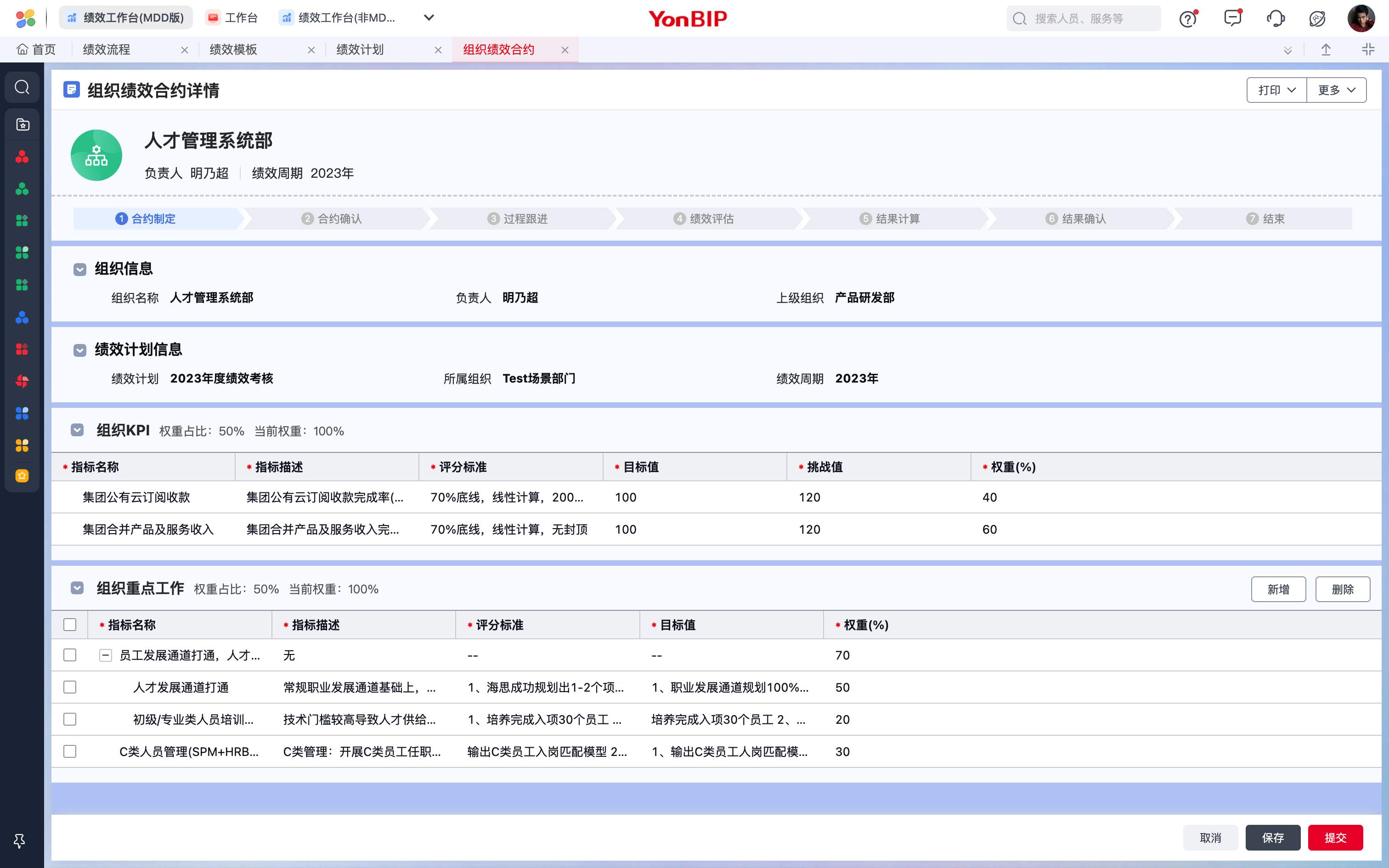Check the 人才发展通道打通 row checkbox
This screenshot has width=1389, height=868.
coord(70,687)
